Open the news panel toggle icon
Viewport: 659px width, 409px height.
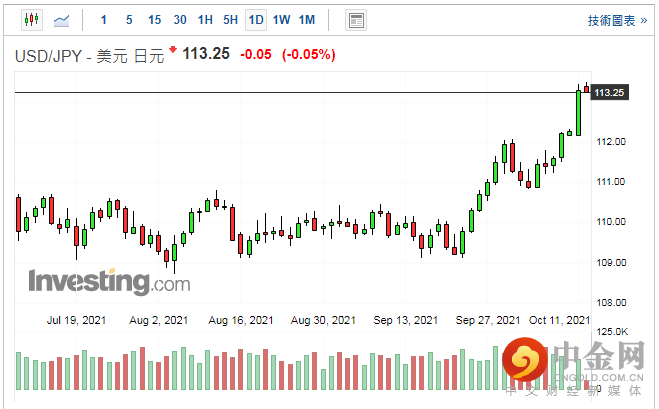click(x=356, y=20)
